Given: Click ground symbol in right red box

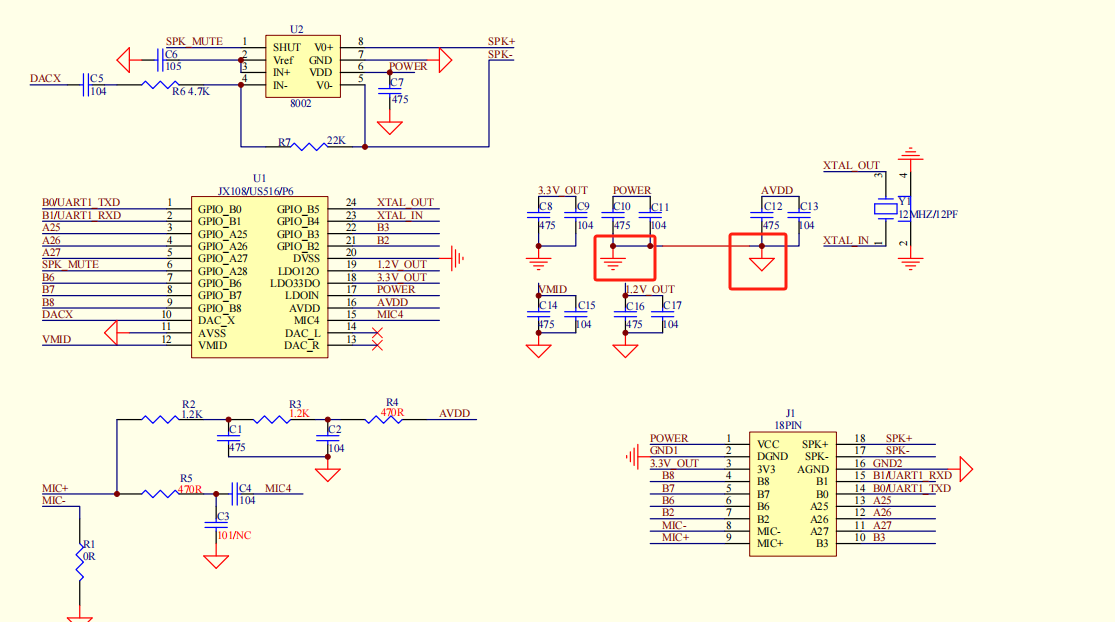Looking at the screenshot, I should point(763,264).
